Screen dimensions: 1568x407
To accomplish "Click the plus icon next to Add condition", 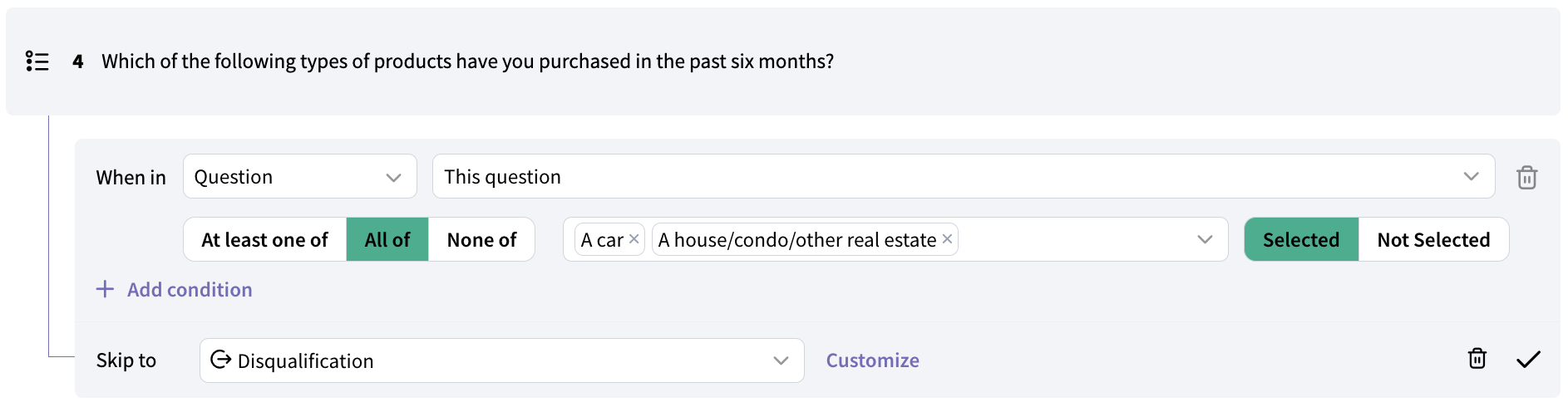I will 105,289.
